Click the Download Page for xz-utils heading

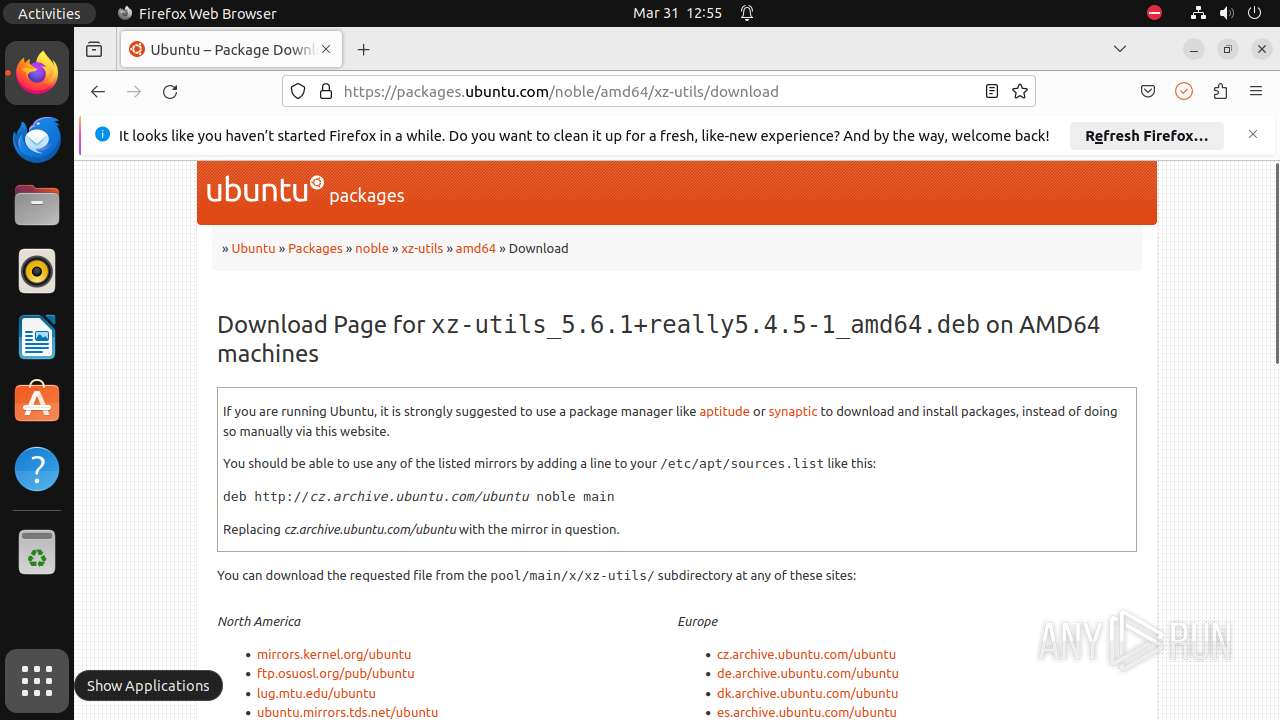tap(658, 339)
